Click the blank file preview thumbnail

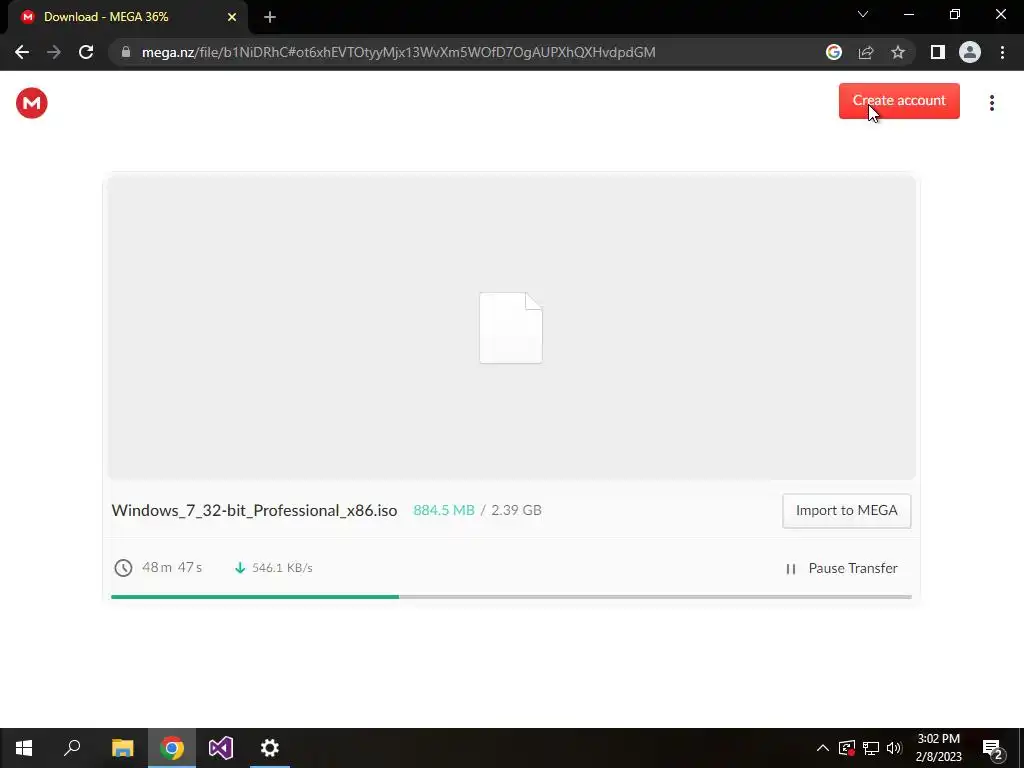(x=511, y=328)
